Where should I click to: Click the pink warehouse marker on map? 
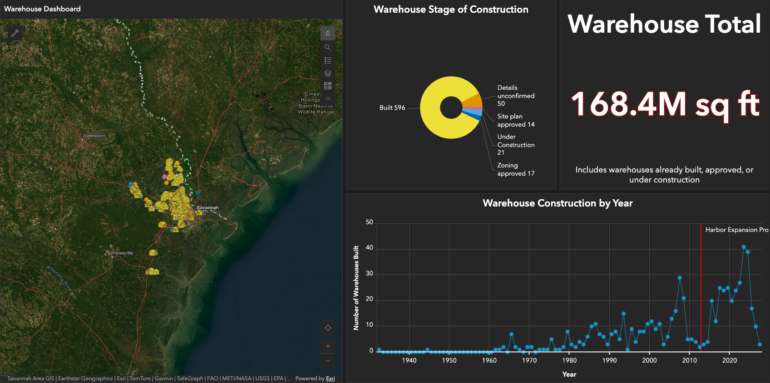(x=165, y=176)
